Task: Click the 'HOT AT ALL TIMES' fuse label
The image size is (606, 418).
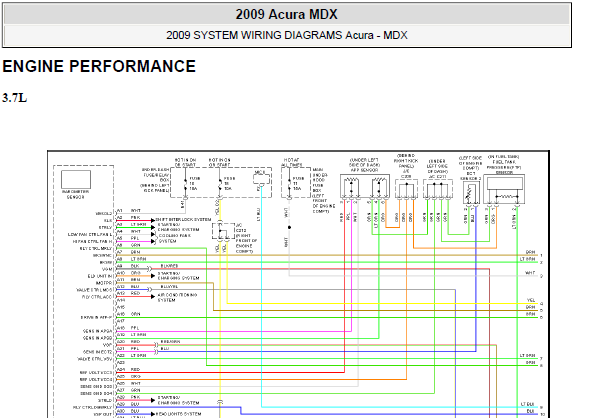Action: pyautogui.click(x=291, y=162)
